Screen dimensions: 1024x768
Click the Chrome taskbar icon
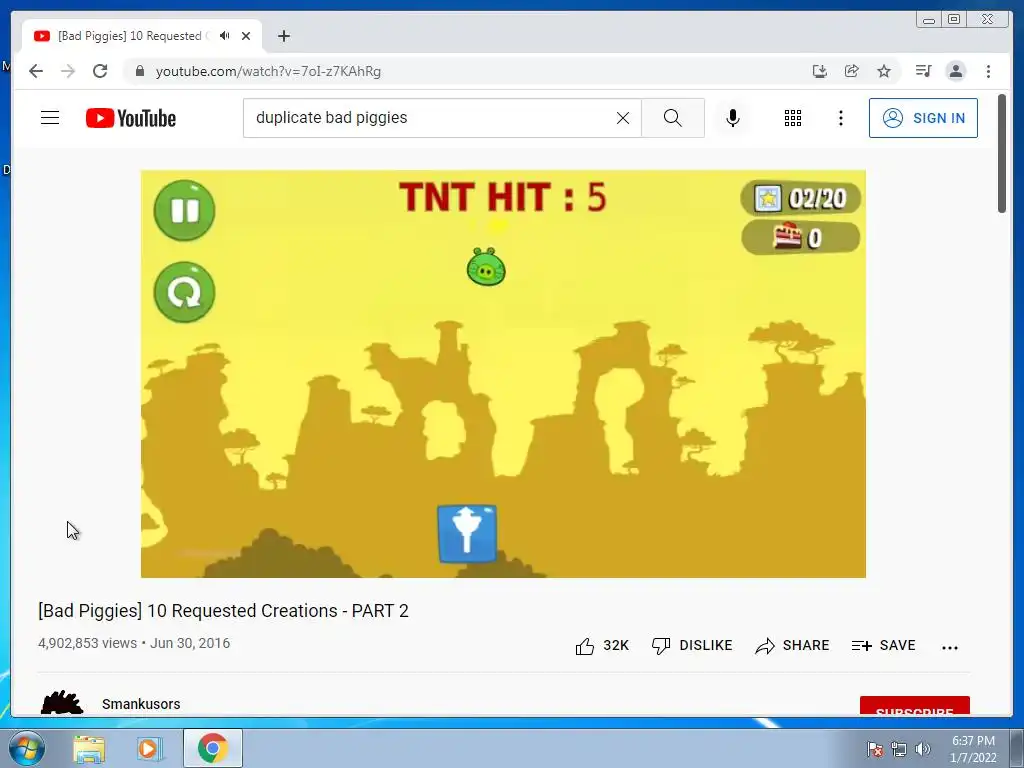212,748
